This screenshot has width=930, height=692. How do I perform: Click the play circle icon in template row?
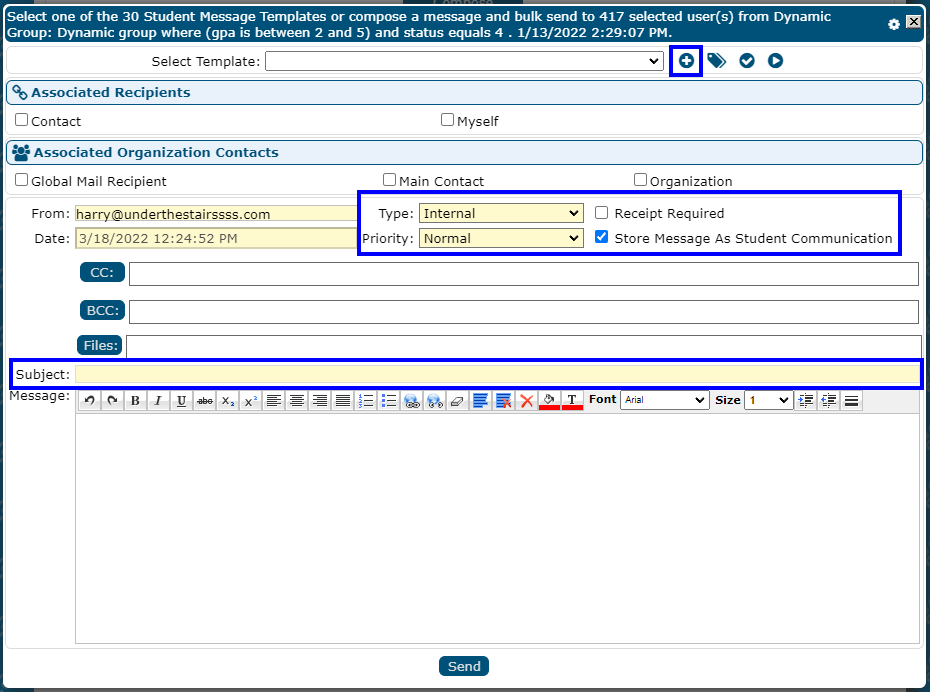click(x=775, y=61)
